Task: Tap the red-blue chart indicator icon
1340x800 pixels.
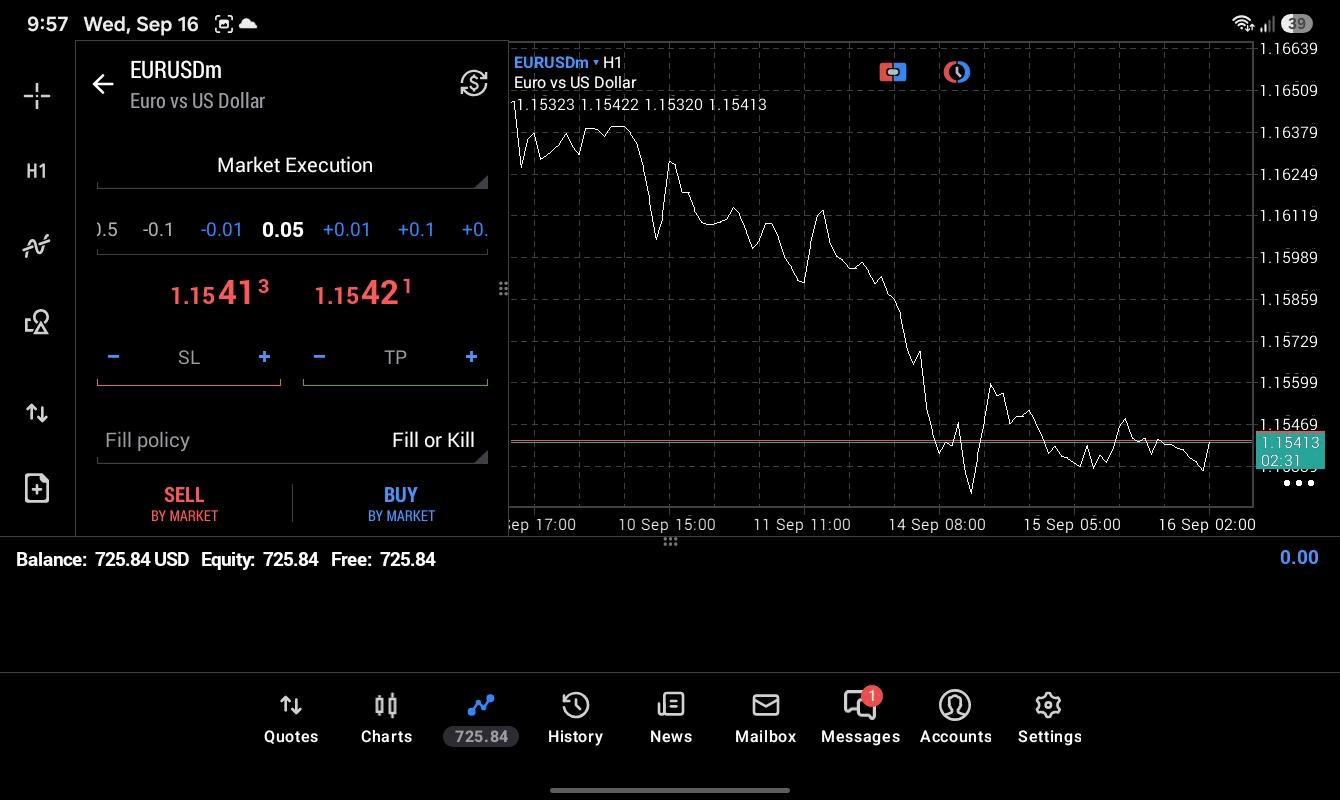Action: (x=893, y=72)
